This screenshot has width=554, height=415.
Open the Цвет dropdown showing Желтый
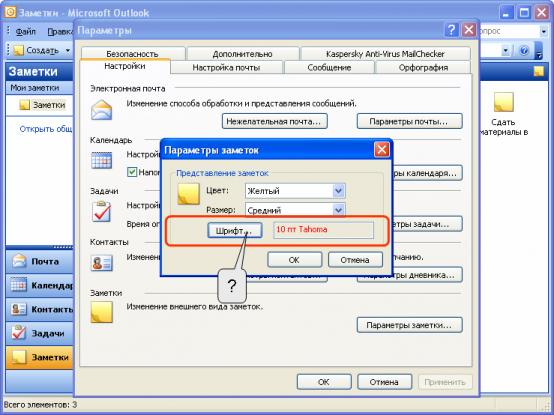295,191
